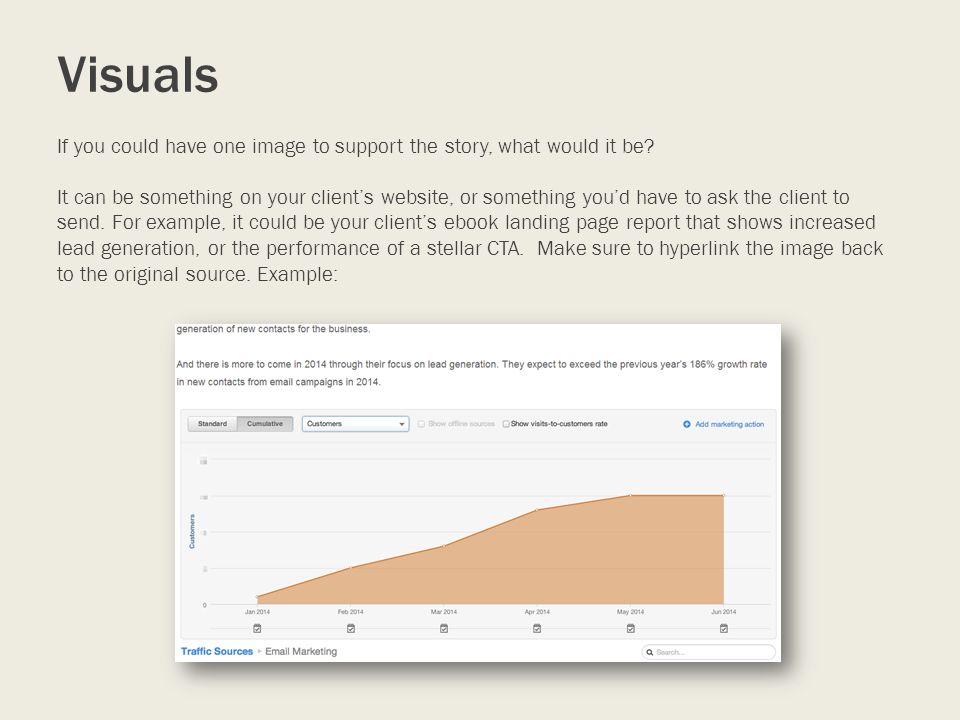
Task: Click the magnifier icon in the search box
Action: tap(650, 653)
